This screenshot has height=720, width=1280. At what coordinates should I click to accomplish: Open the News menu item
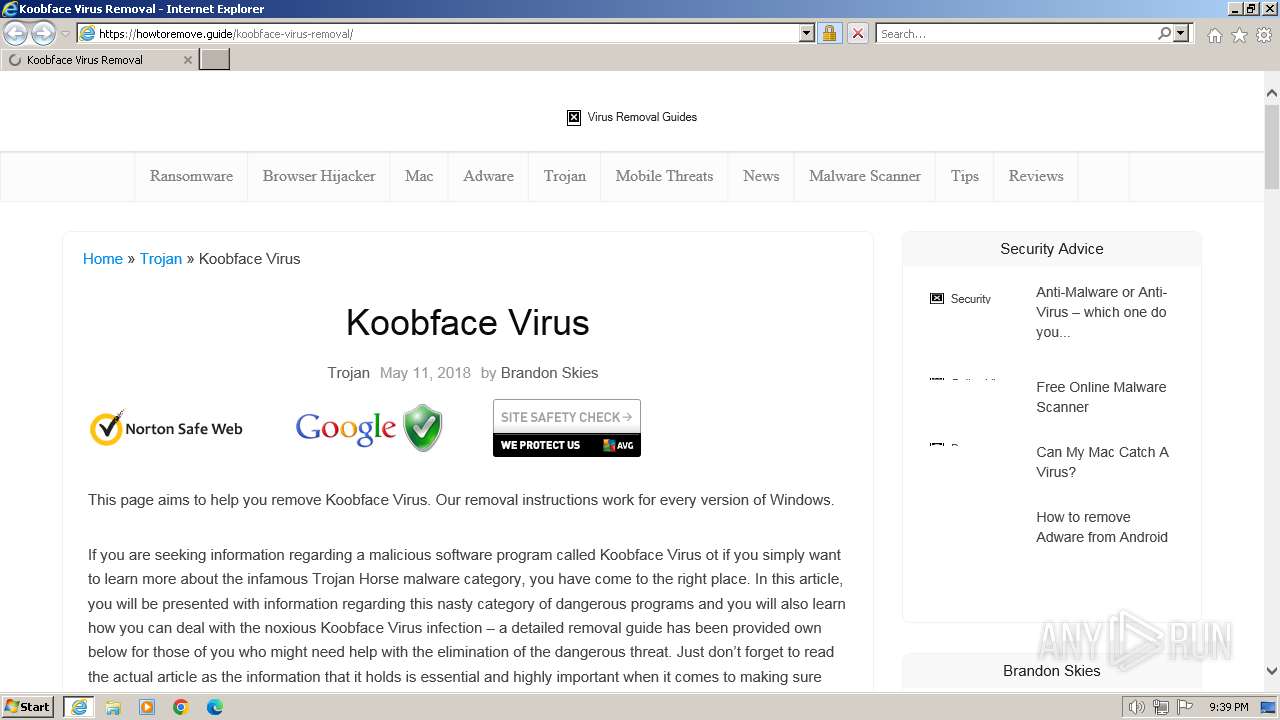point(761,176)
